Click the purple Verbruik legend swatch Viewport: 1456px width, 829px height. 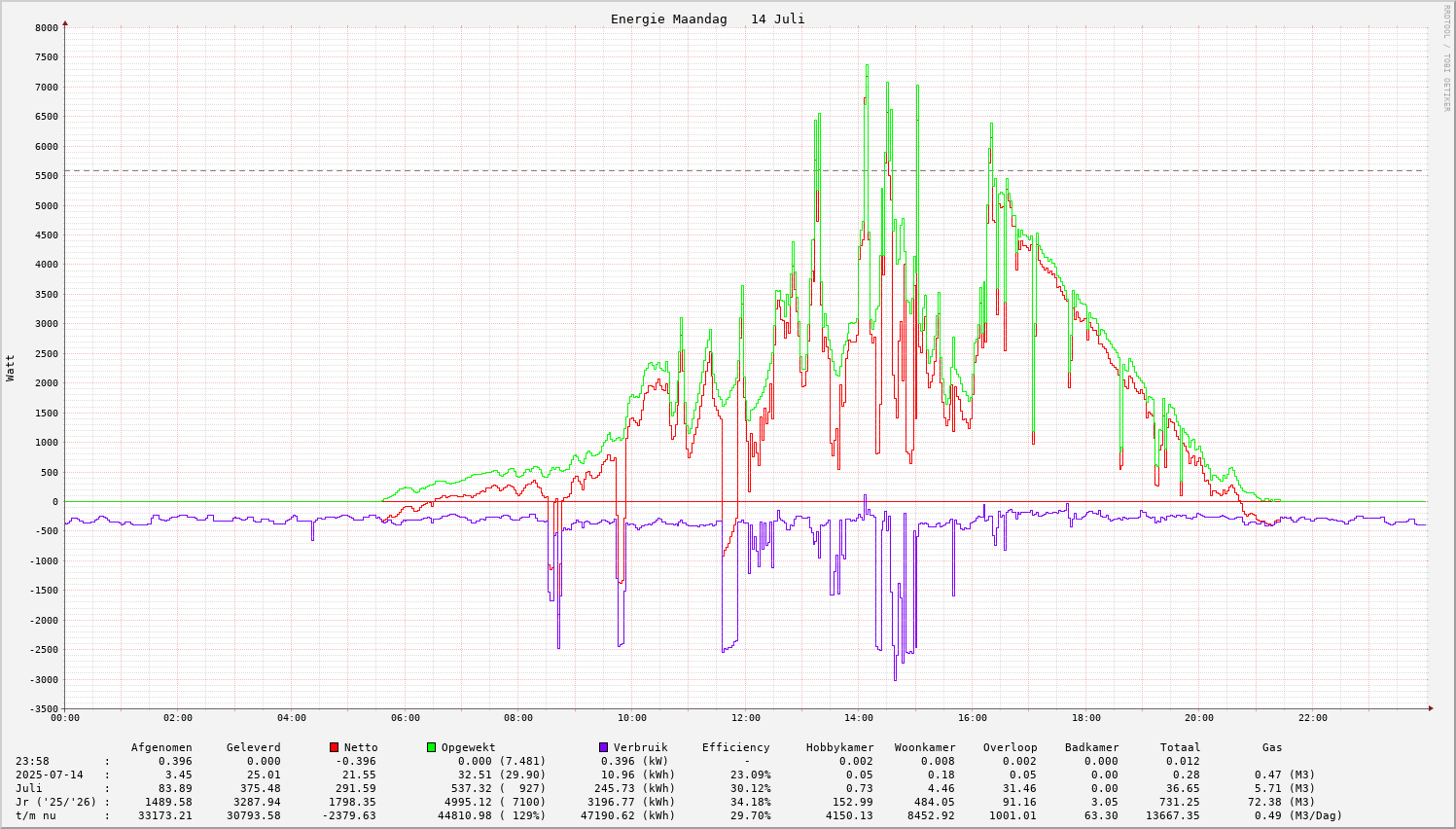[x=604, y=747]
